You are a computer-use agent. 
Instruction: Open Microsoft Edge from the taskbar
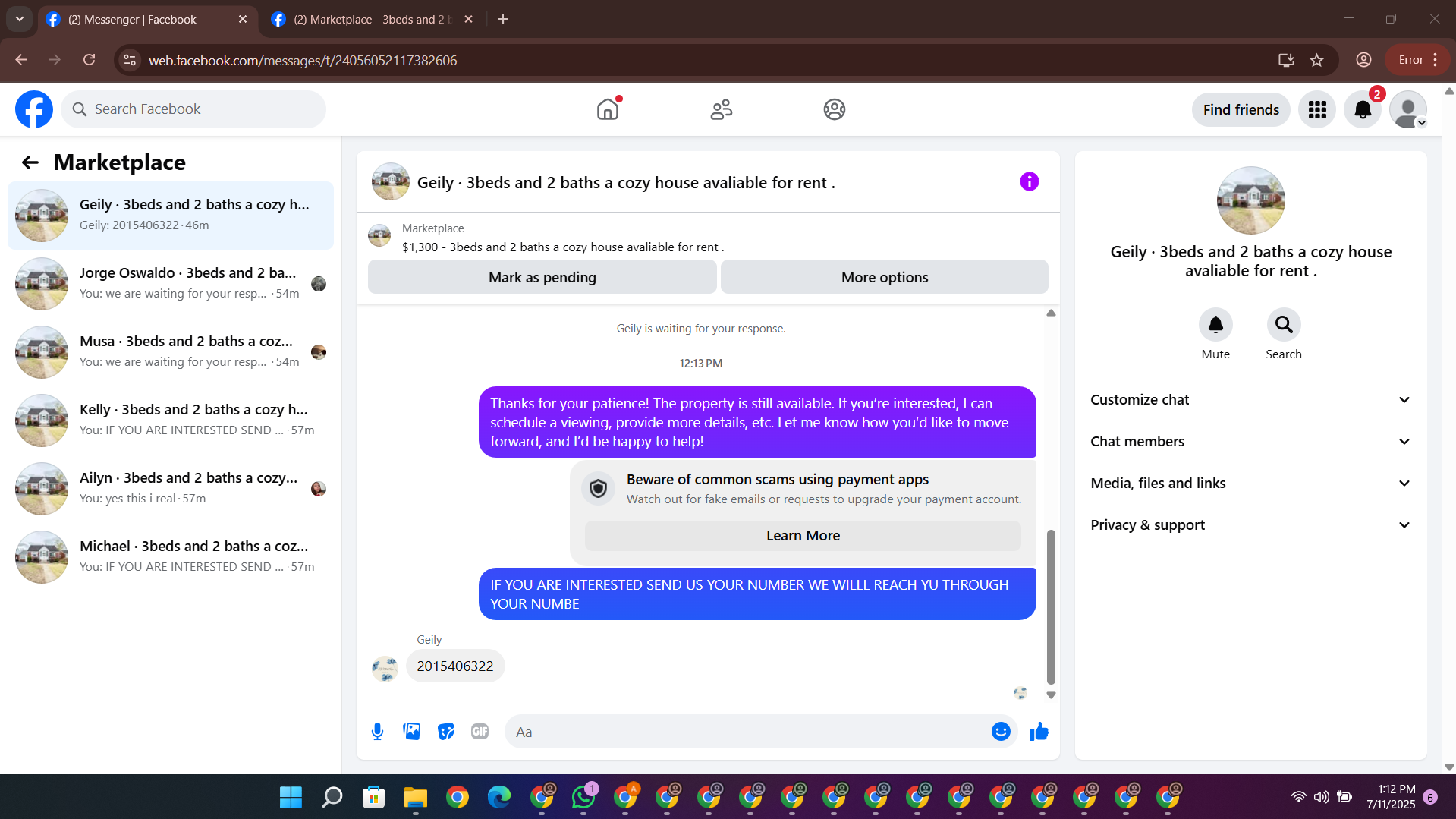click(x=498, y=797)
